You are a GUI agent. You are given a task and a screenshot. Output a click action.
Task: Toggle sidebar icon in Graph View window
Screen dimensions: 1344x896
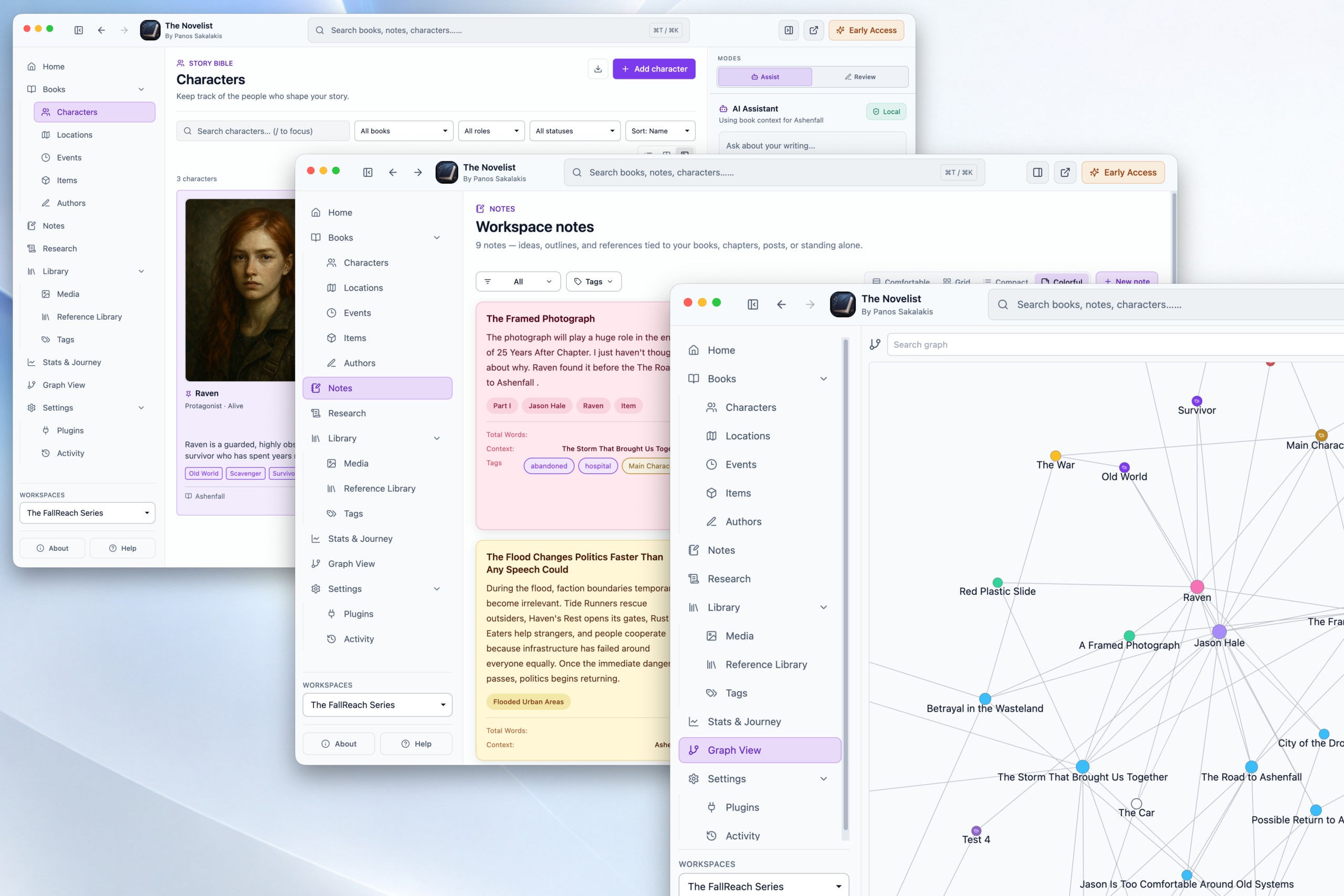click(752, 304)
